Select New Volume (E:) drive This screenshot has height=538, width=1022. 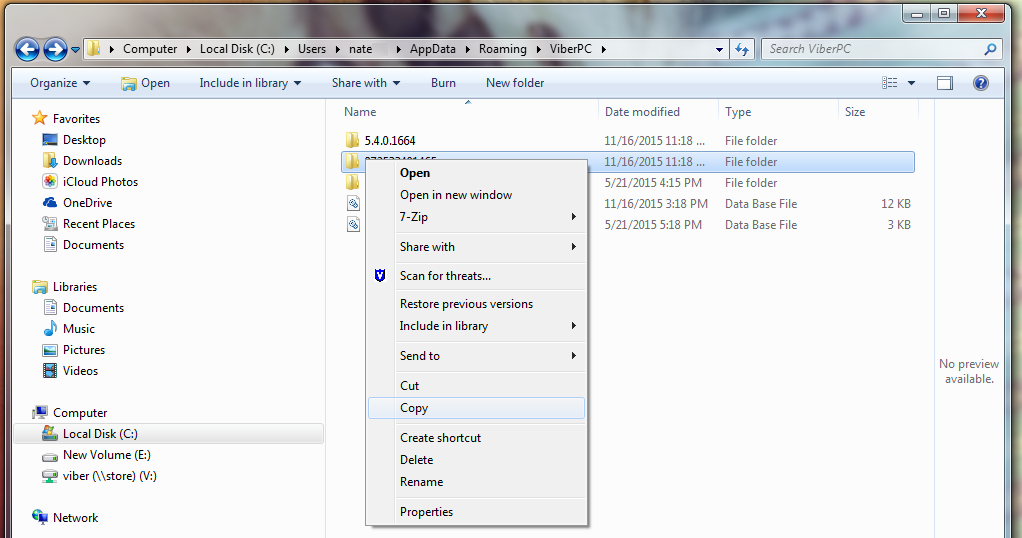click(106, 455)
